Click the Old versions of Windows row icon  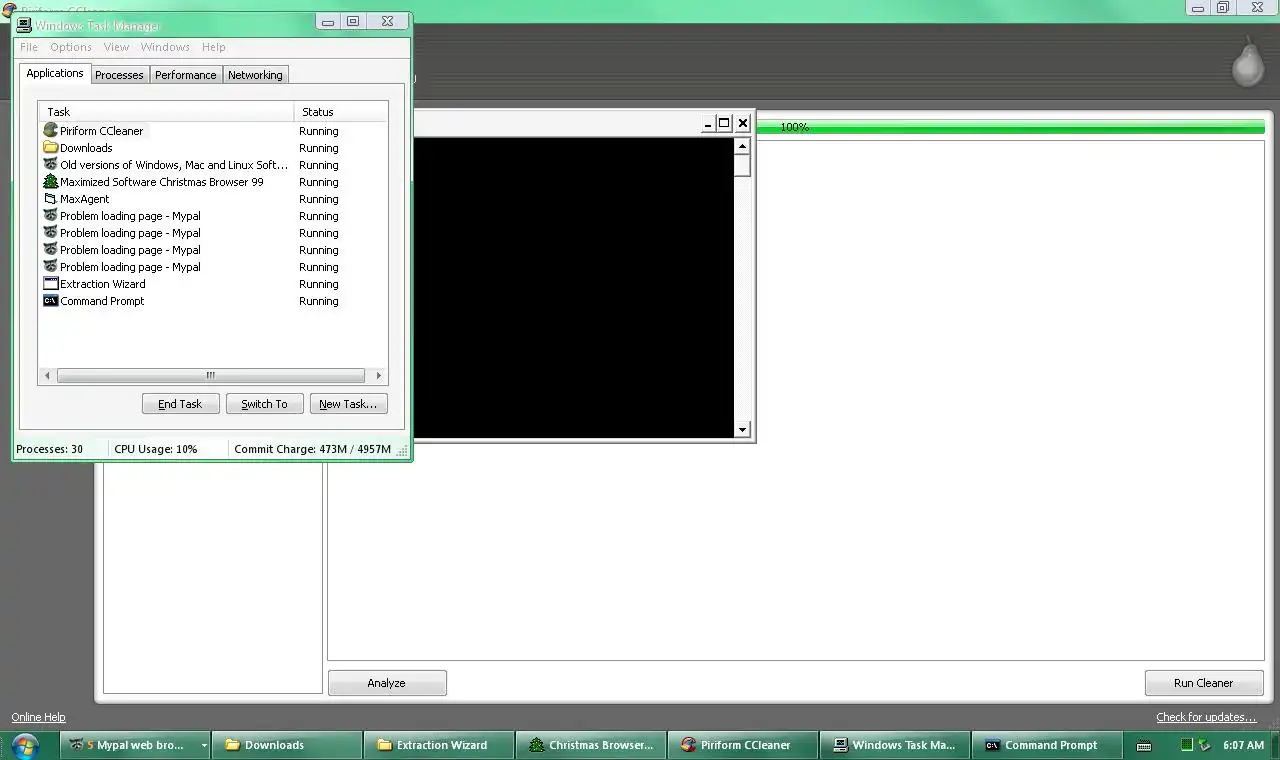click(50, 165)
